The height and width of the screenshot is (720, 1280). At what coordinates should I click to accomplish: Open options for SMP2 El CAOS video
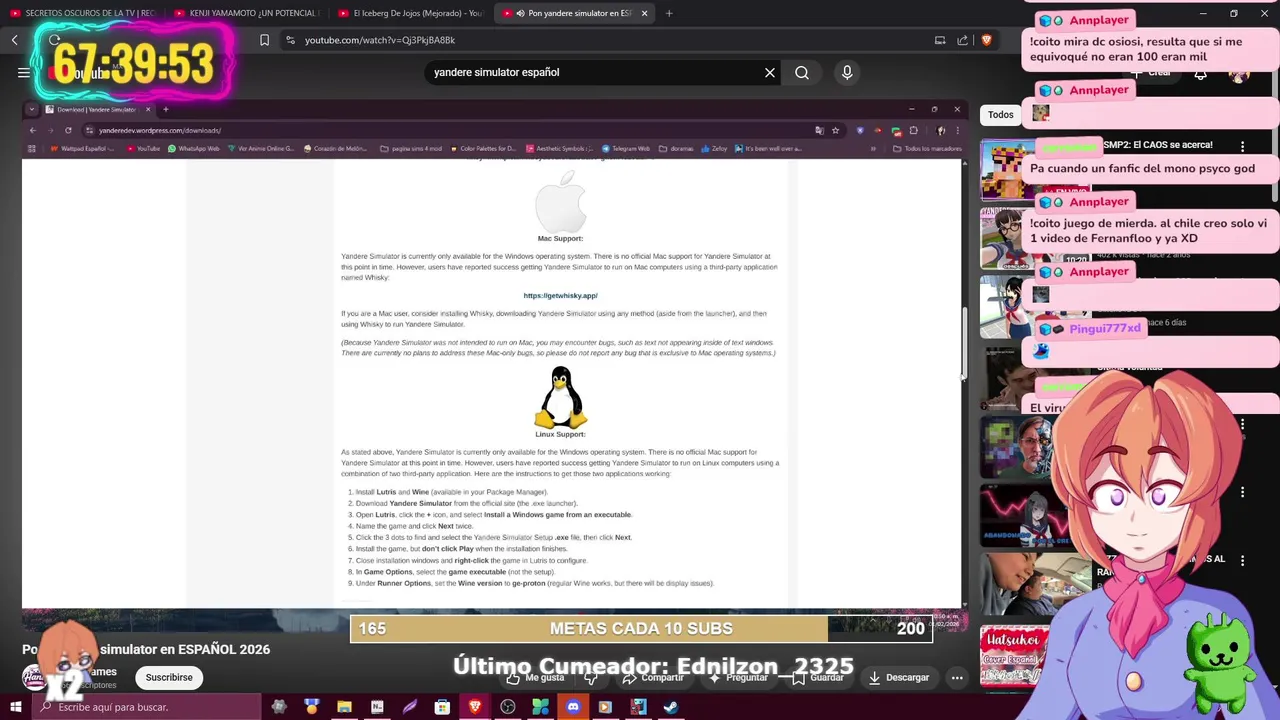[x=1242, y=146]
